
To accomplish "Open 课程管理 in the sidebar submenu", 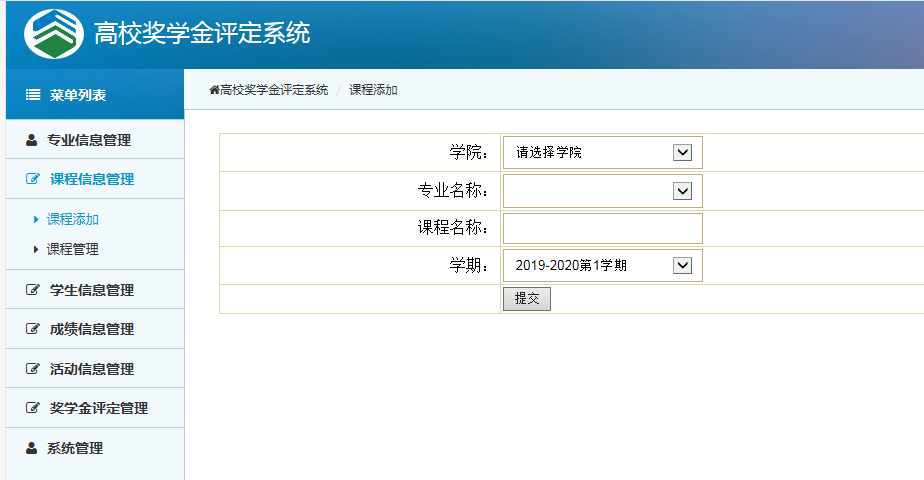I will [x=73, y=249].
